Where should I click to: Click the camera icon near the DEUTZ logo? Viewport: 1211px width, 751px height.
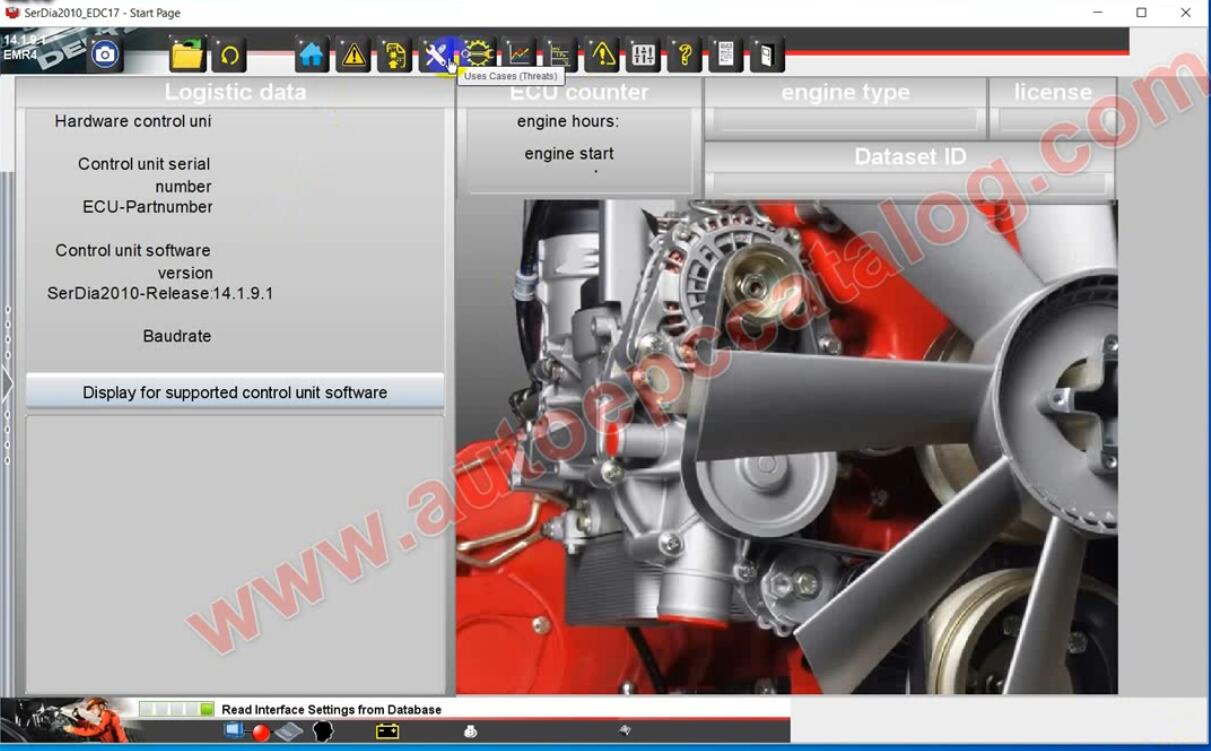(103, 55)
